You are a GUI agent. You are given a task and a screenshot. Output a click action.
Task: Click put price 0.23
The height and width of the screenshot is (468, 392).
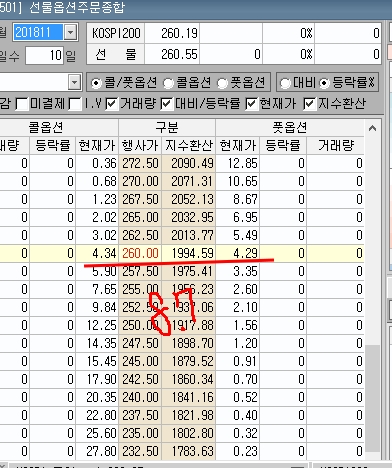pyautogui.click(x=238, y=451)
